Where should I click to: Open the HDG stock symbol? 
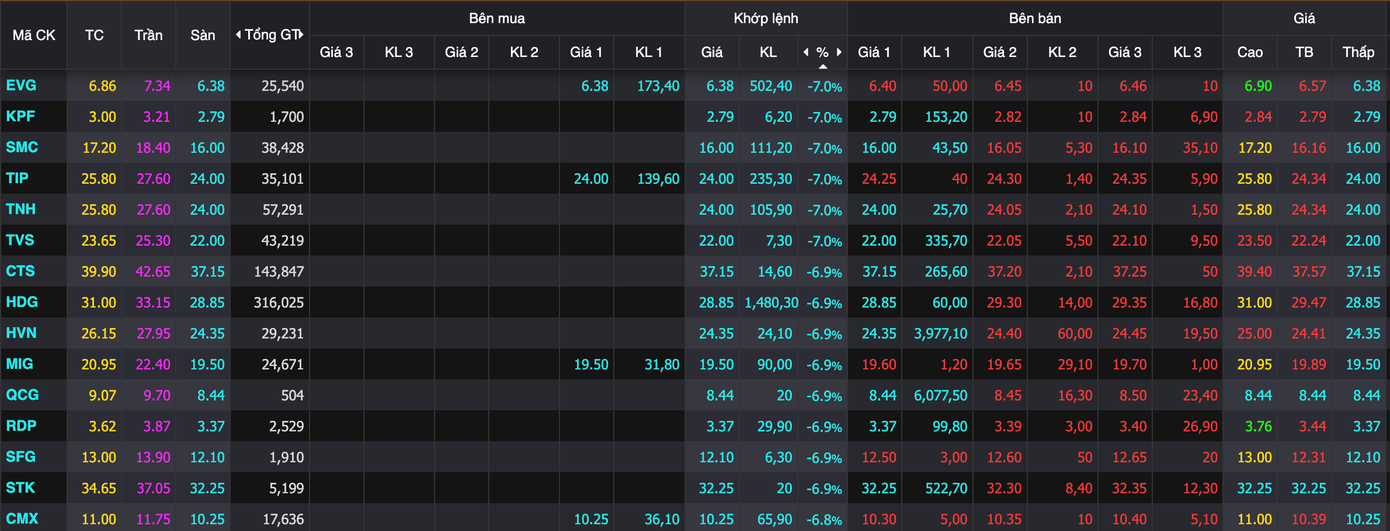click(22, 302)
